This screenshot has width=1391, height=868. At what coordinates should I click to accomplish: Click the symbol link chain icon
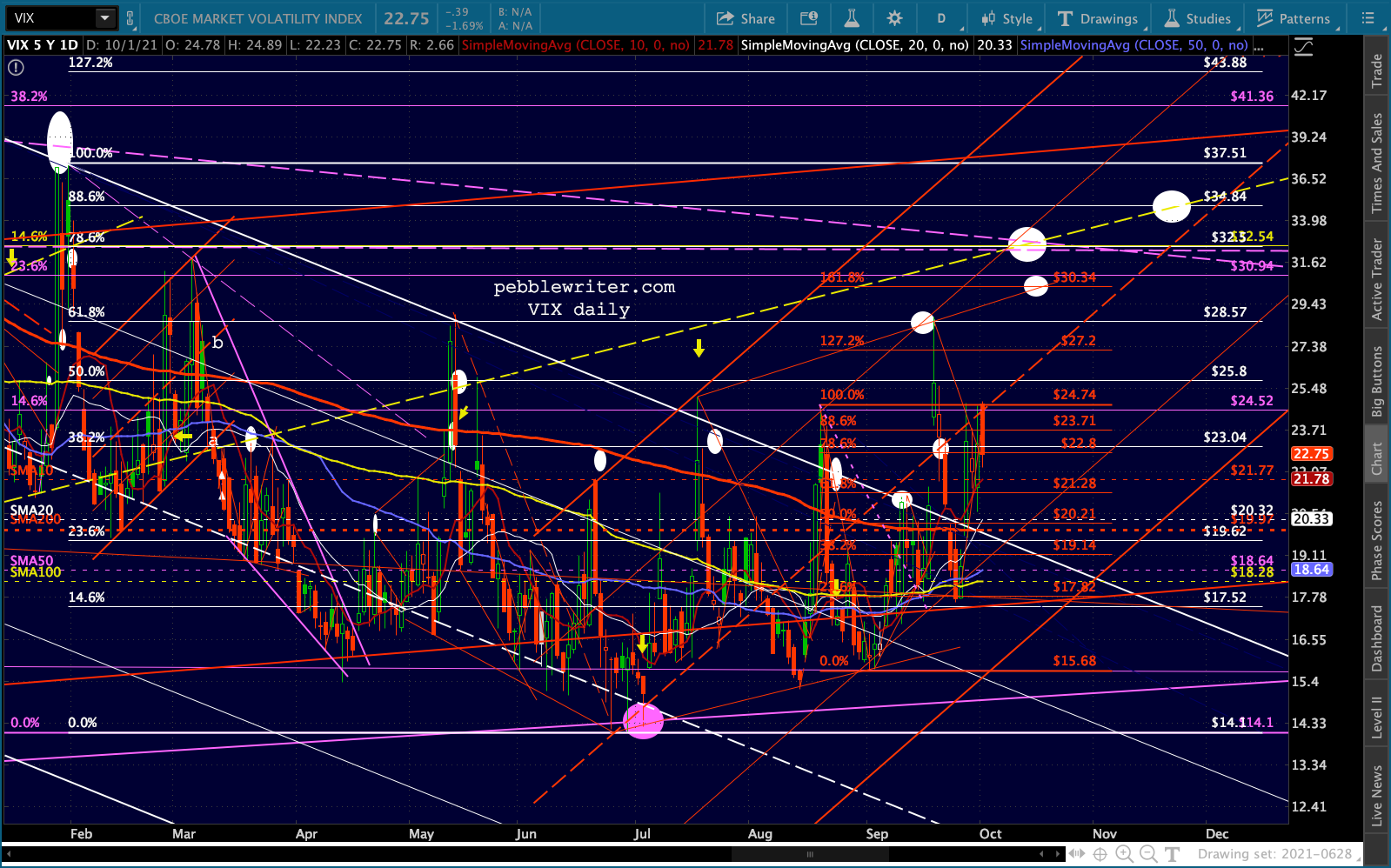[x=130, y=18]
